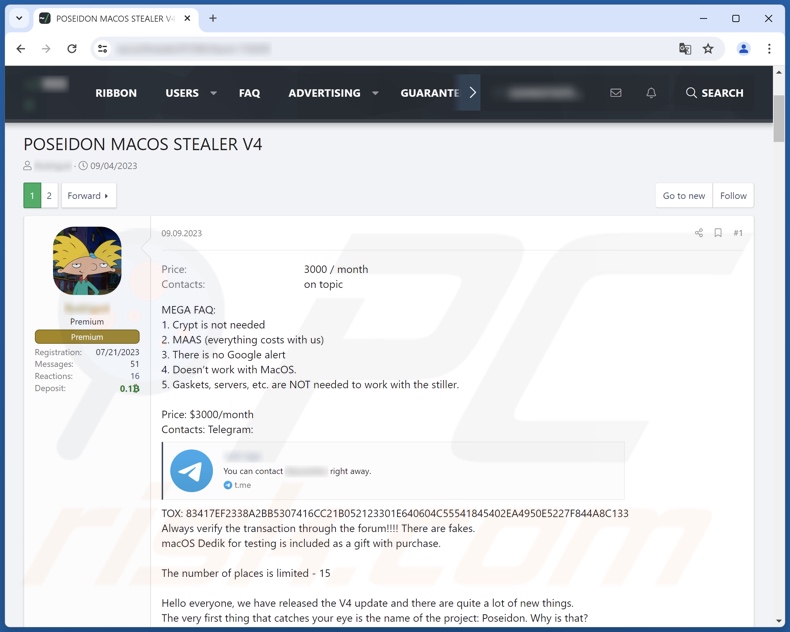This screenshot has width=790, height=632.
Task: Select page 1 of the thread
Action: [x=32, y=196]
